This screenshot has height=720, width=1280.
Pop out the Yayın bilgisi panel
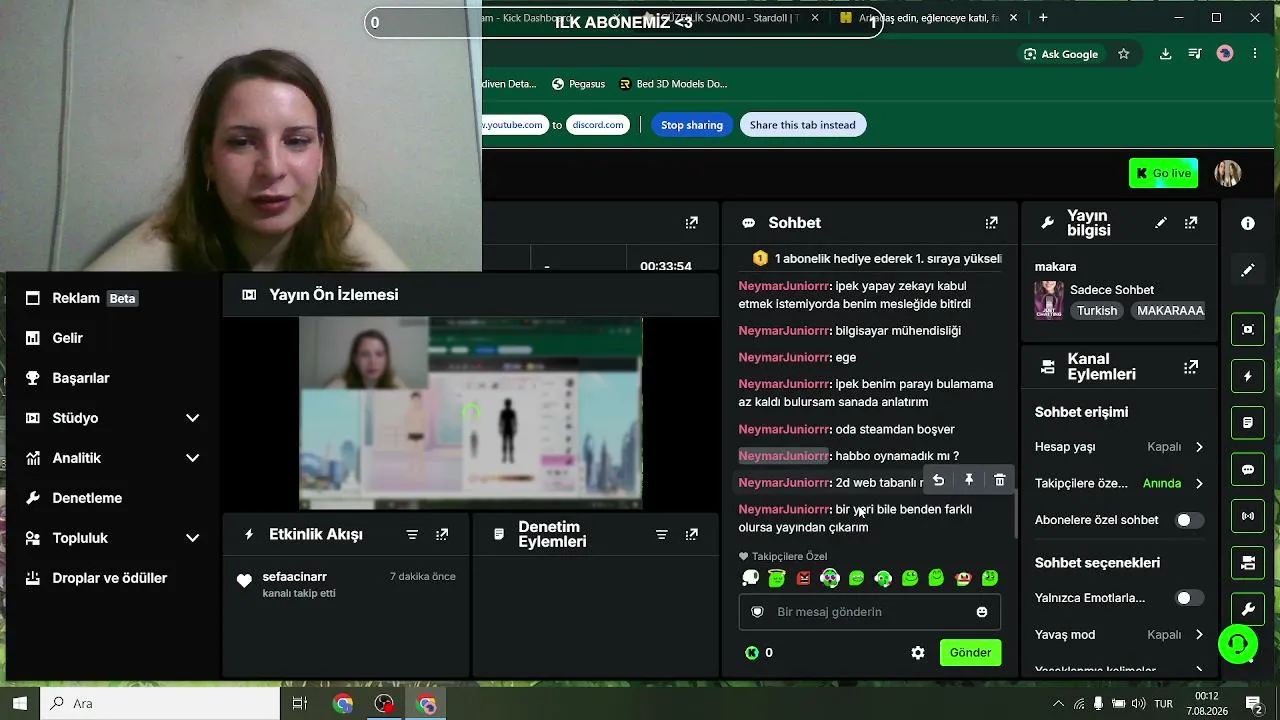(1191, 223)
